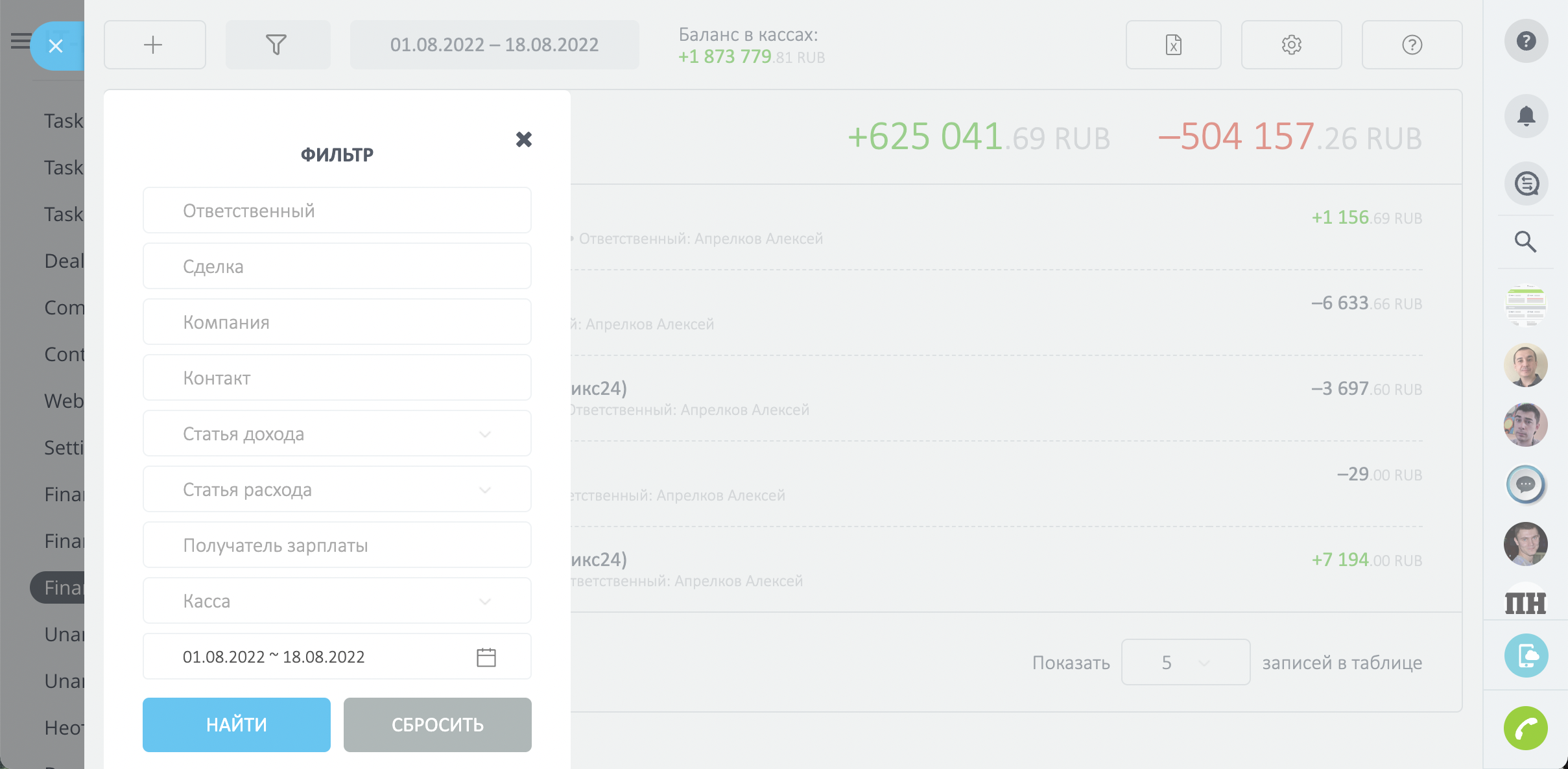1568x769 pixels.
Task: Focus the Получатель зарплаты field
Action: tap(337, 545)
